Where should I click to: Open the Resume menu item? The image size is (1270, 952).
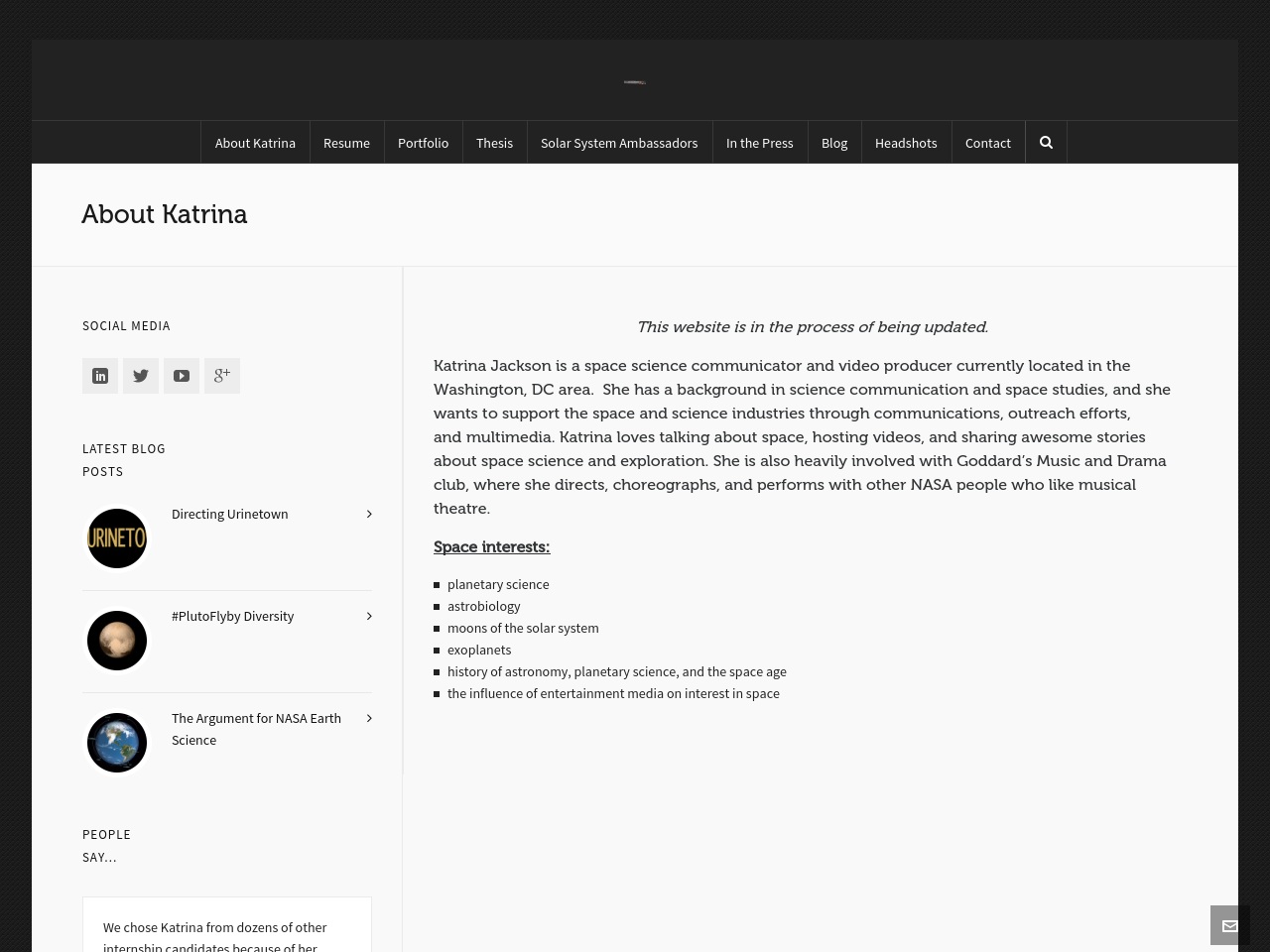pos(346,143)
